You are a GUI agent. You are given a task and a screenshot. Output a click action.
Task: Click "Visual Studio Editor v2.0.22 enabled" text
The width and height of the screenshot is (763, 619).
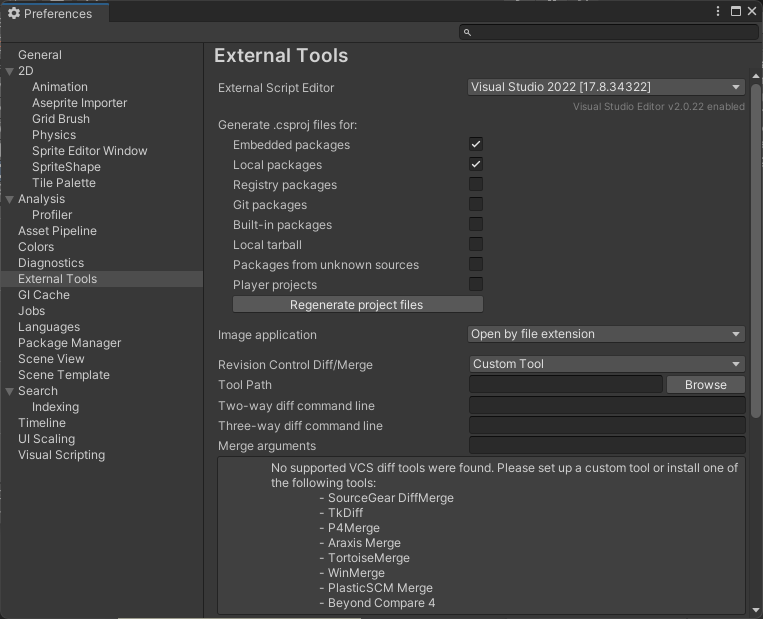tap(659, 107)
